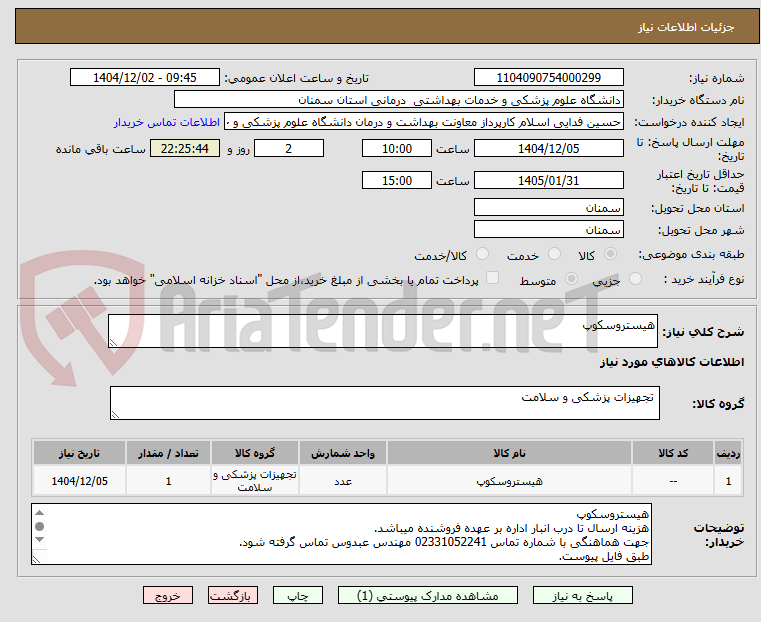Click the request creator name field

[x=424, y=122]
